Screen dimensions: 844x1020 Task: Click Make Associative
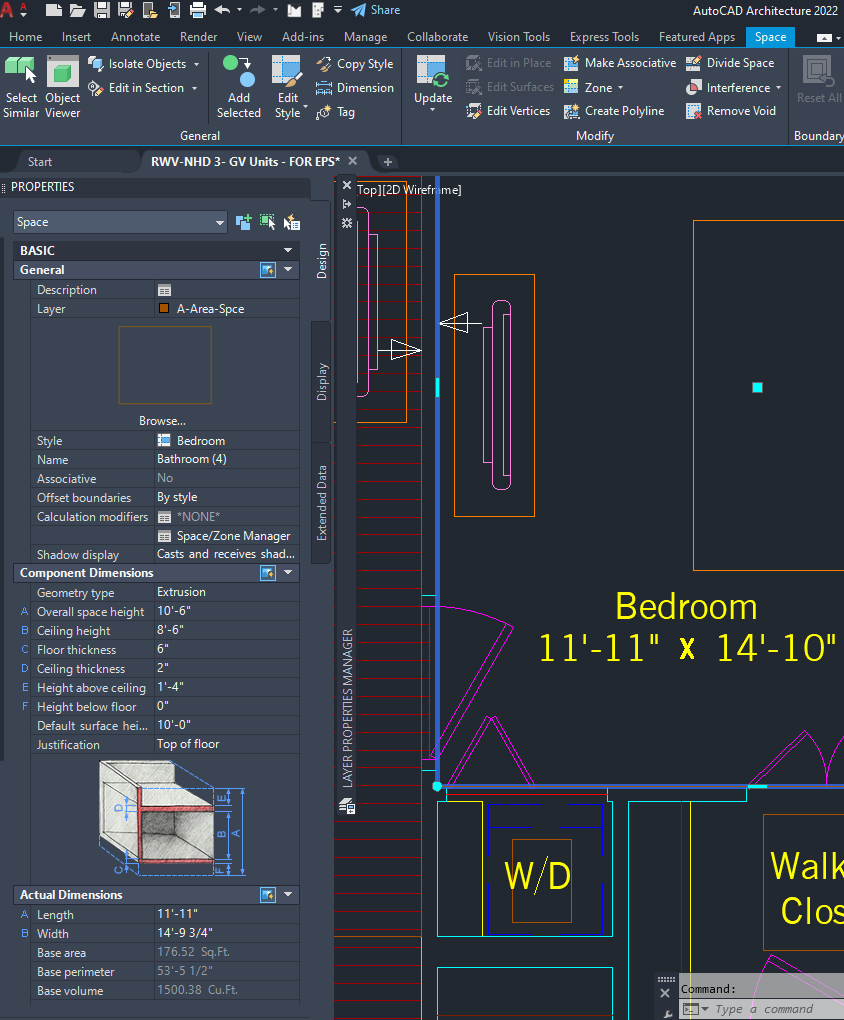point(620,63)
